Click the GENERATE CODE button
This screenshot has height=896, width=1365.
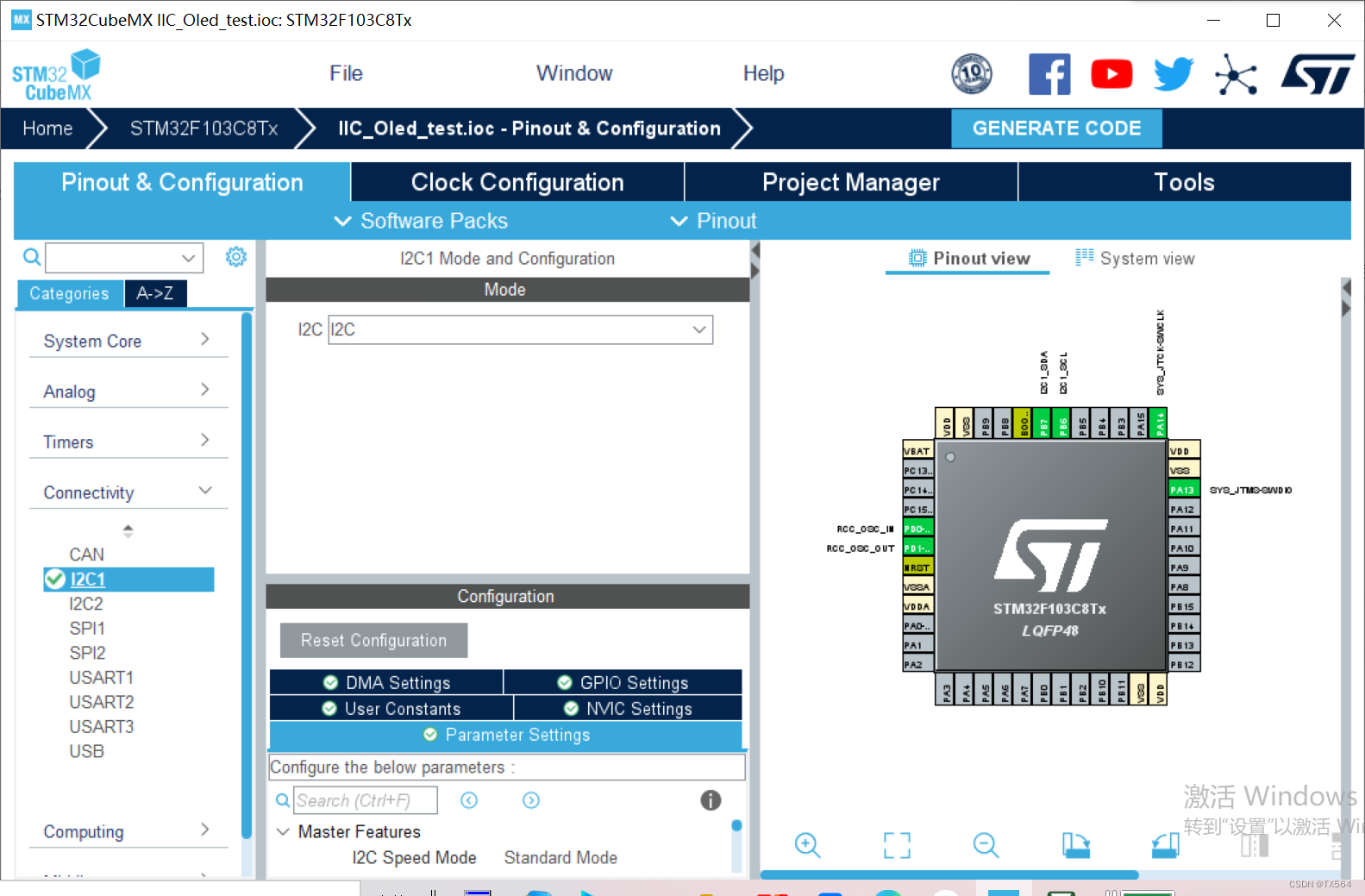[x=1056, y=128]
